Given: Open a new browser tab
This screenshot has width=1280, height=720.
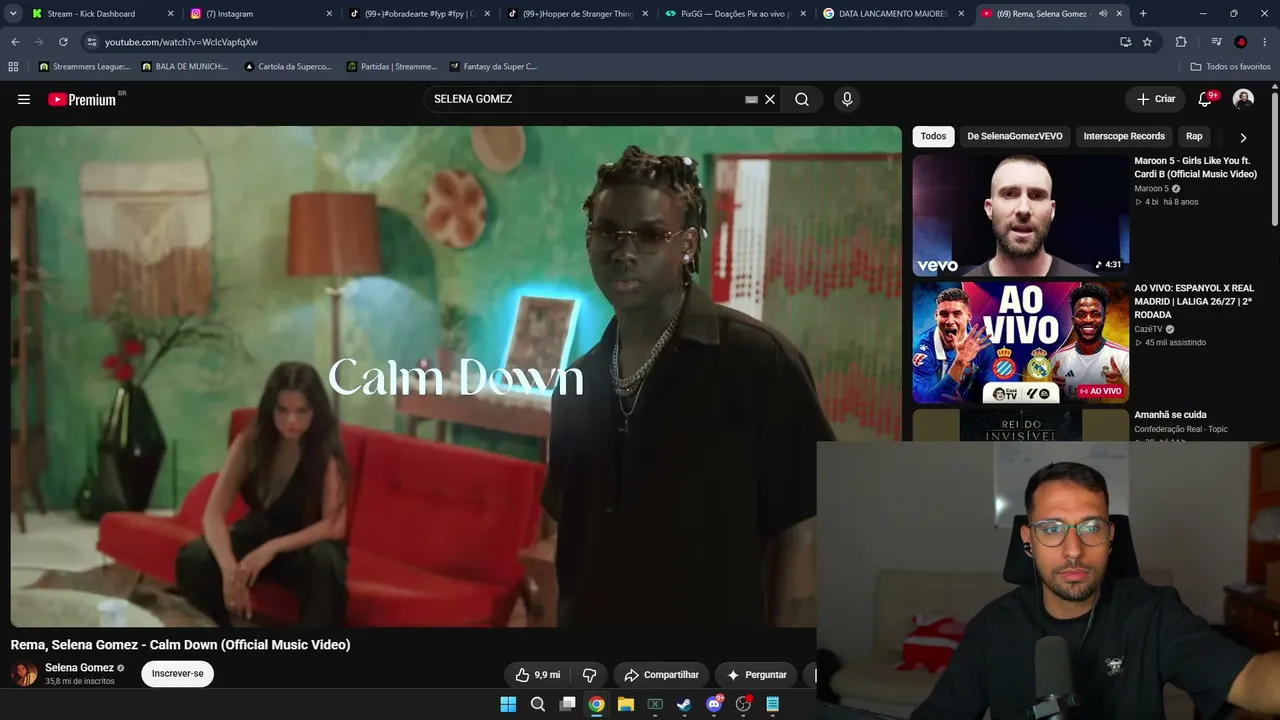Looking at the screenshot, I should point(1143,14).
